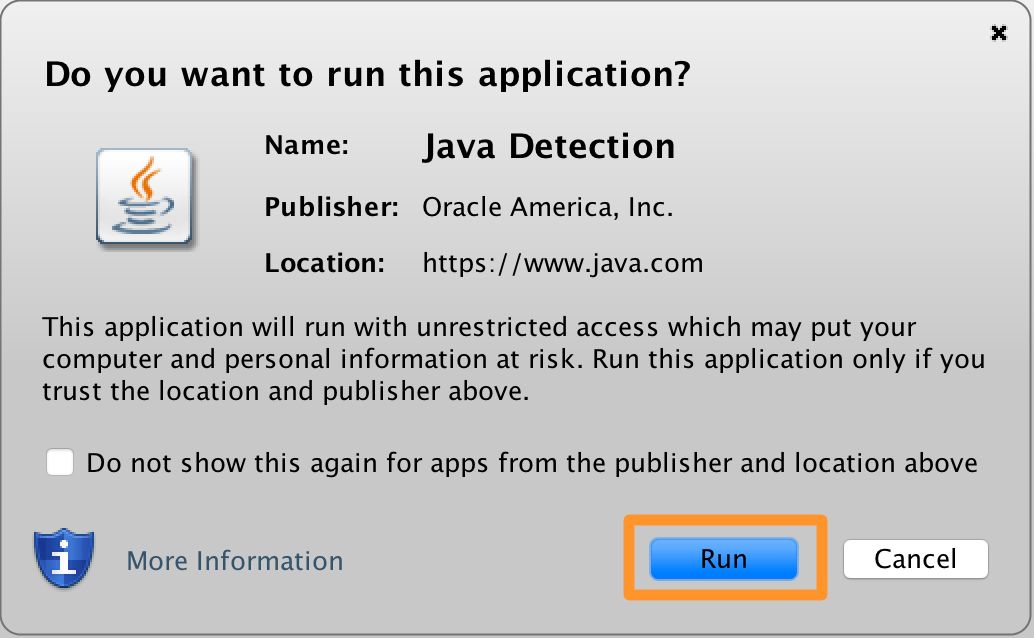Viewport: 1034px width, 638px height.
Task: Check the box to suppress future publisher warnings
Action: [59, 462]
